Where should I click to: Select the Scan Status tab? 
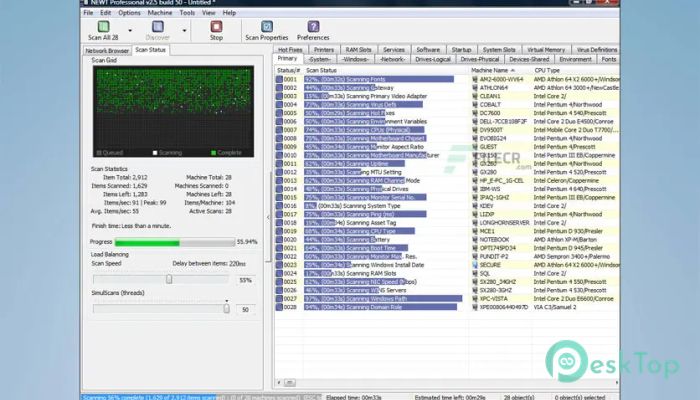pos(150,50)
